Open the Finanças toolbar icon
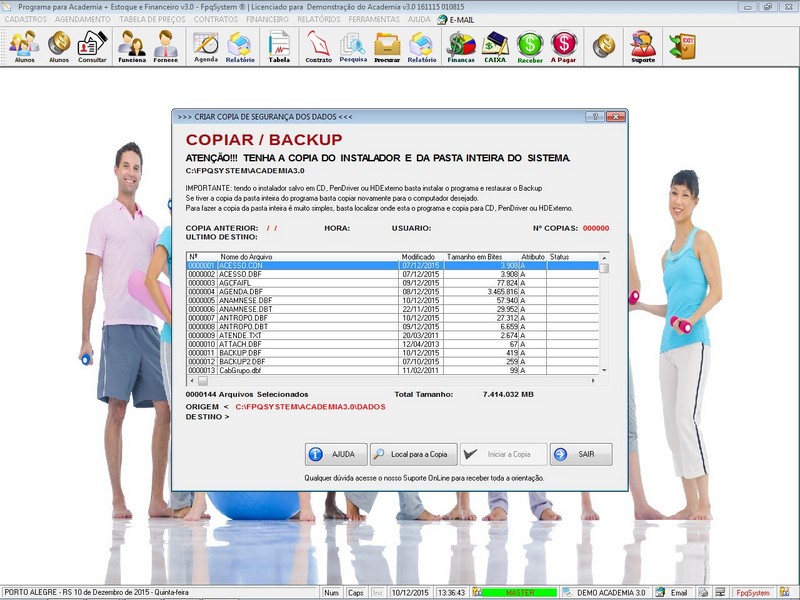The height and width of the screenshot is (600, 800). [461, 46]
